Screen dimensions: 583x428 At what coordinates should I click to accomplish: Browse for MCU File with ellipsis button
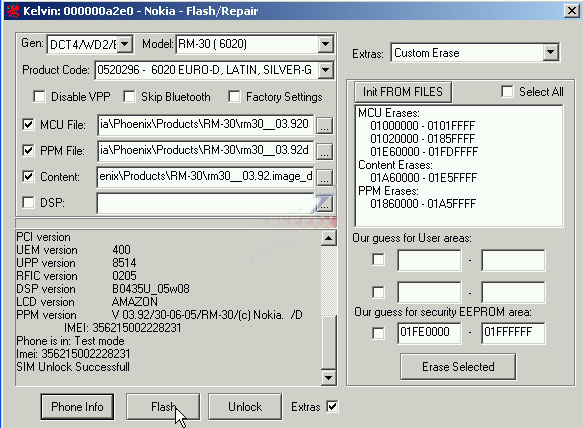click(324, 125)
